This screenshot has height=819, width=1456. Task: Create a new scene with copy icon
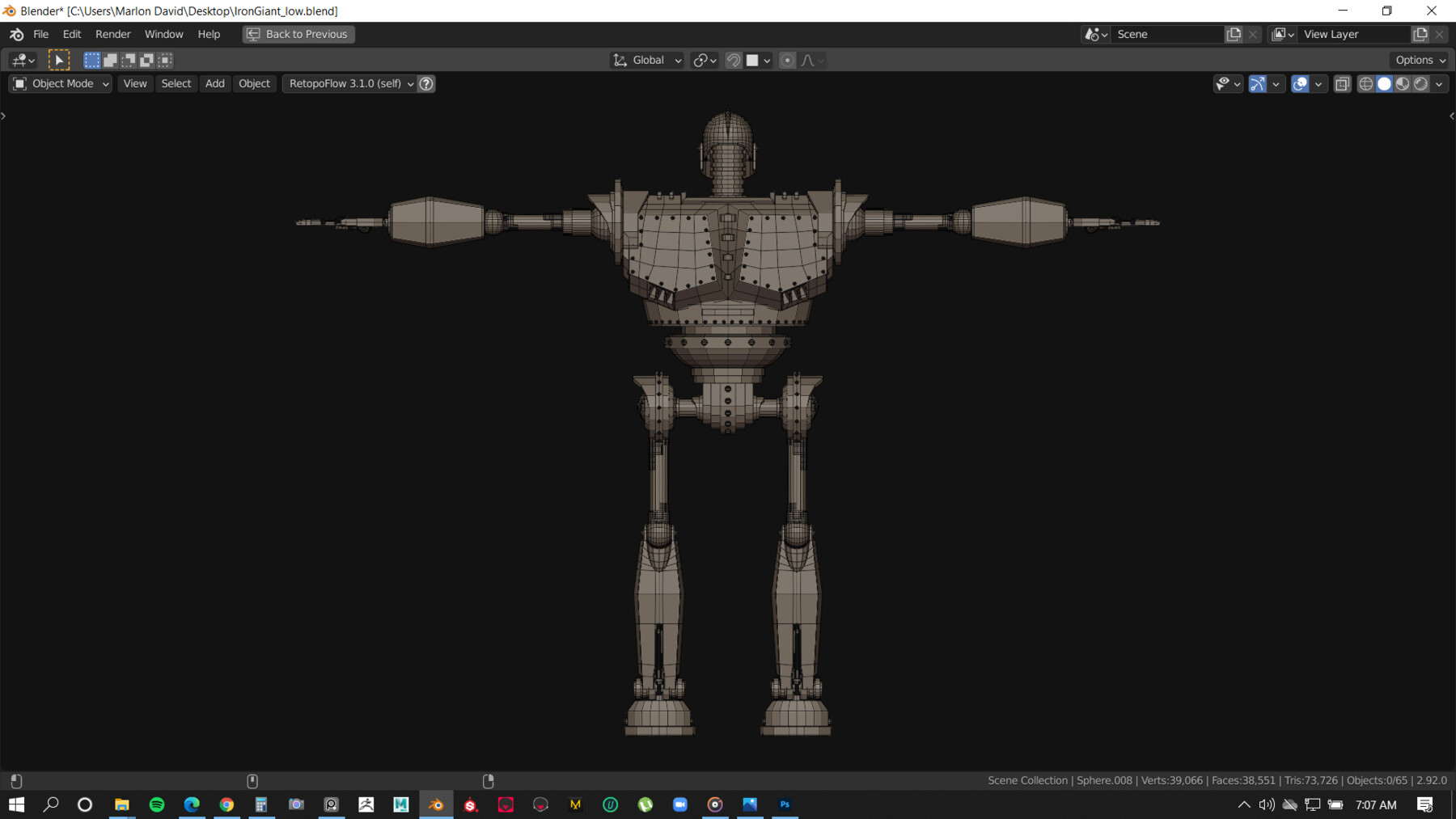point(1234,34)
